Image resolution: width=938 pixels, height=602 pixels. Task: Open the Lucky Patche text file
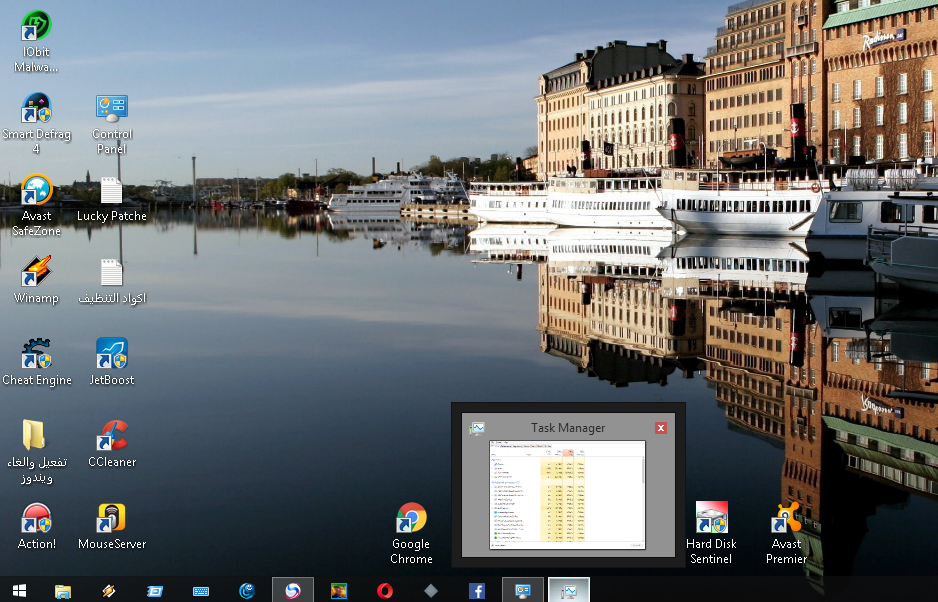pyautogui.click(x=112, y=191)
